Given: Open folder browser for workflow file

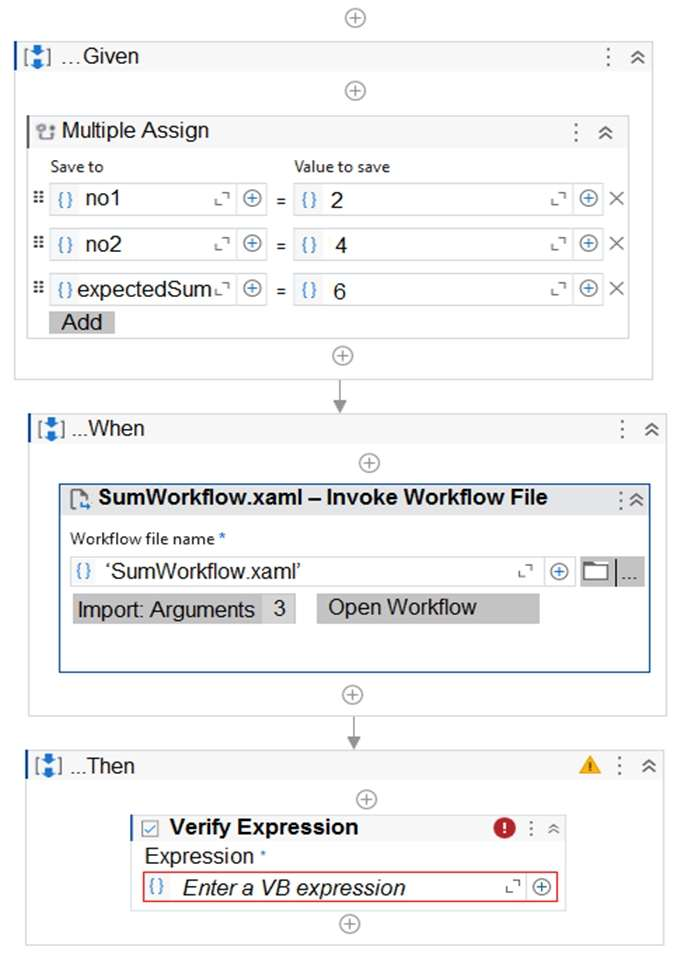Looking at the screenshot, I should [596, 572].
